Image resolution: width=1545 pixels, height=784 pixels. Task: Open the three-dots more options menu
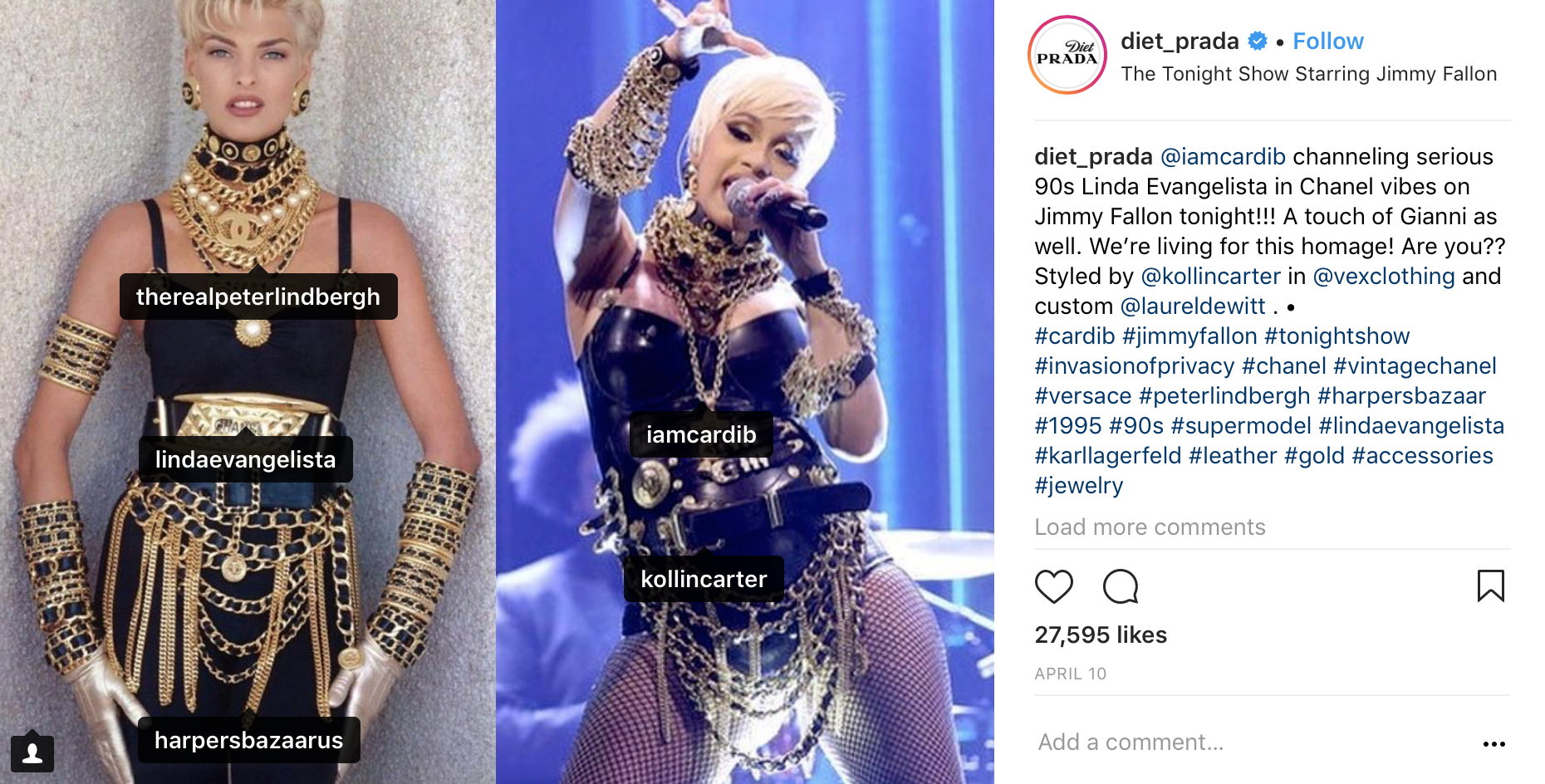click(x=1493, y=744)
